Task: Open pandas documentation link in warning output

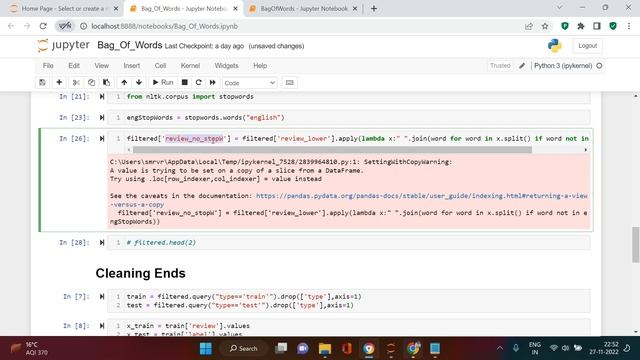Action: [x=422, y=196]
